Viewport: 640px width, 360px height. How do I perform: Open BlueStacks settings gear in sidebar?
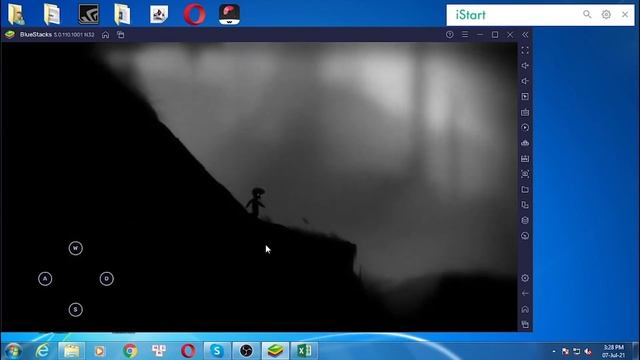pyautogui.click(x=525, y=278)
